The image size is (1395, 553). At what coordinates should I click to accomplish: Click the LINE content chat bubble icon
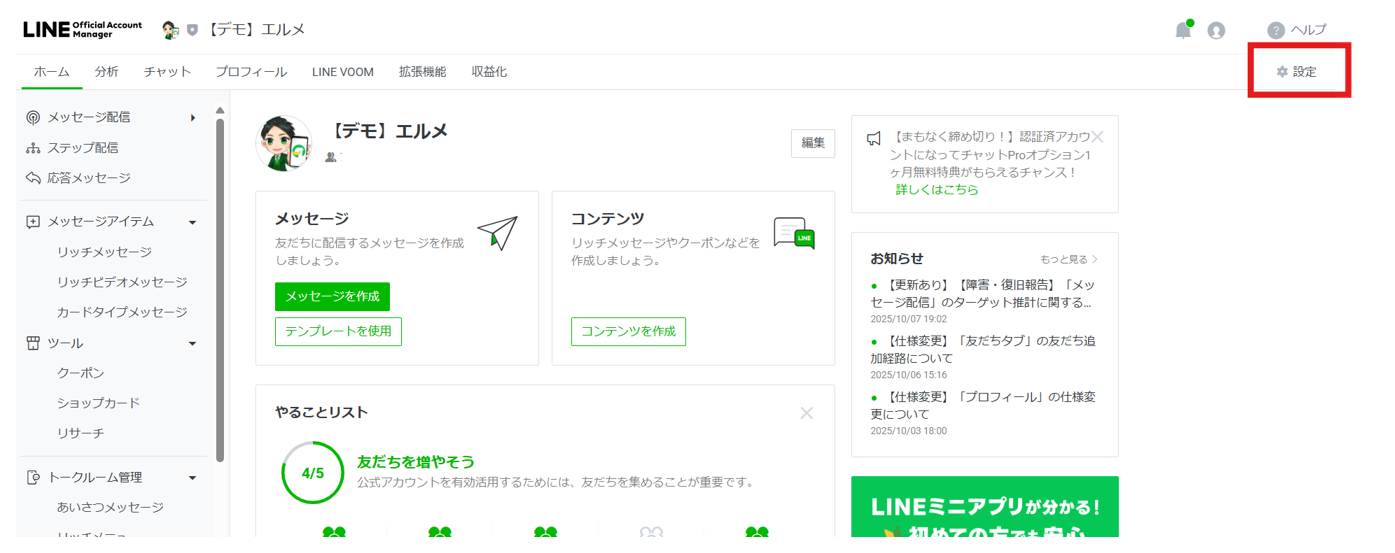tap(794, 233)
